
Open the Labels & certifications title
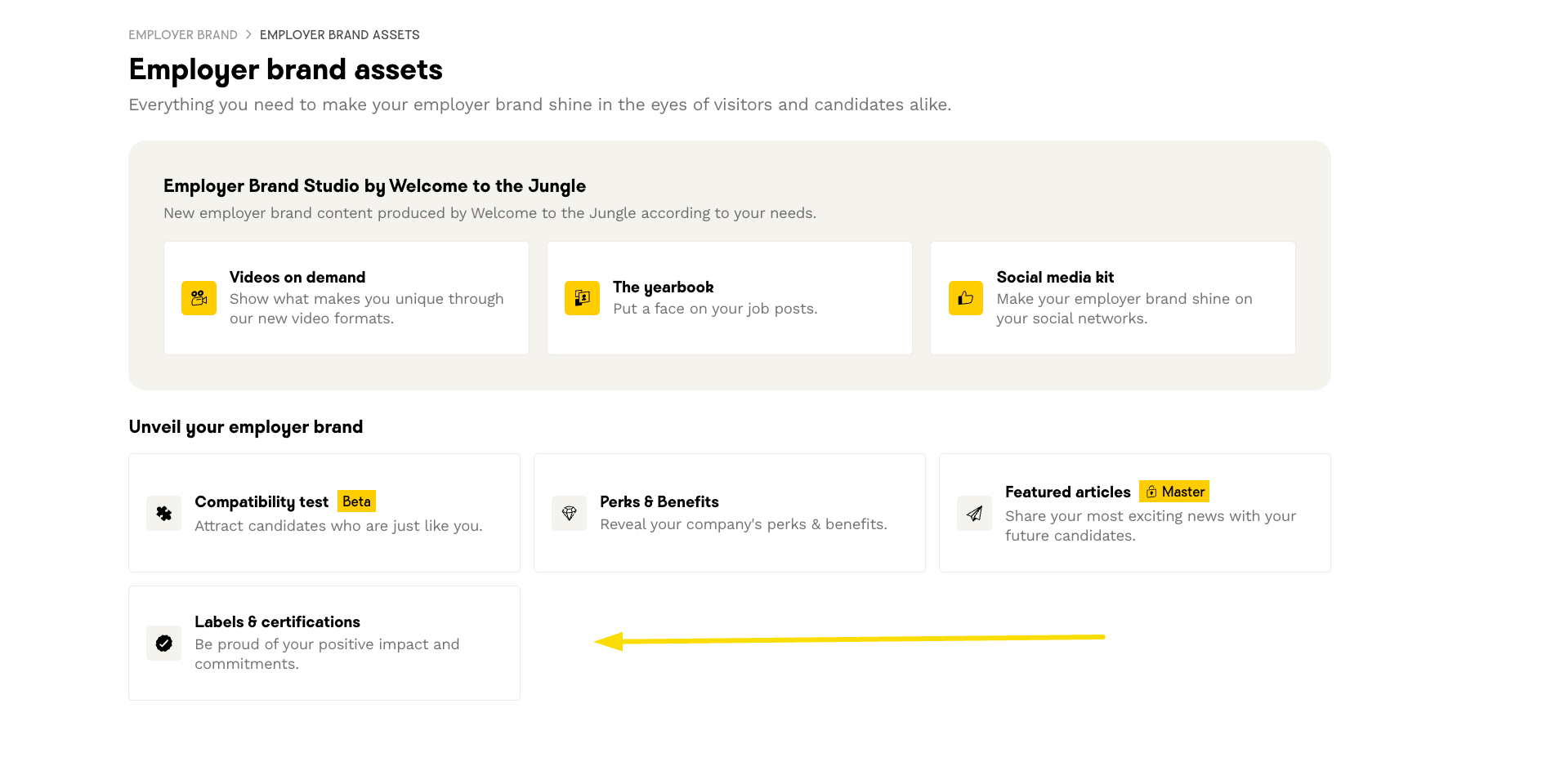point(277,622)
